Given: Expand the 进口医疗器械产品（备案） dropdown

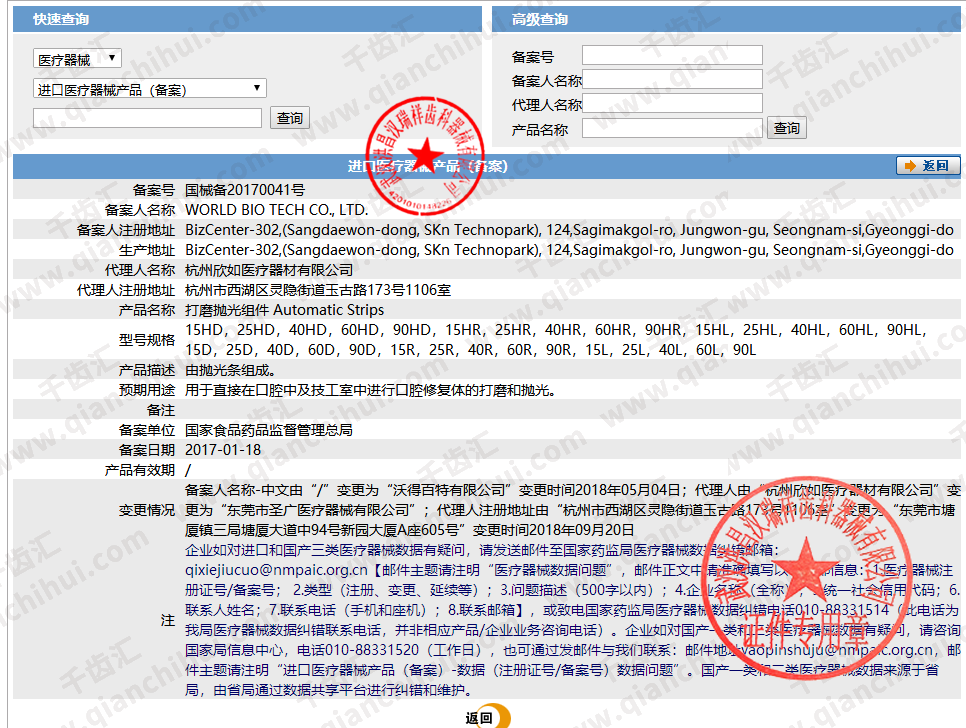Looking at the screenshot, I should click(149, 89).
